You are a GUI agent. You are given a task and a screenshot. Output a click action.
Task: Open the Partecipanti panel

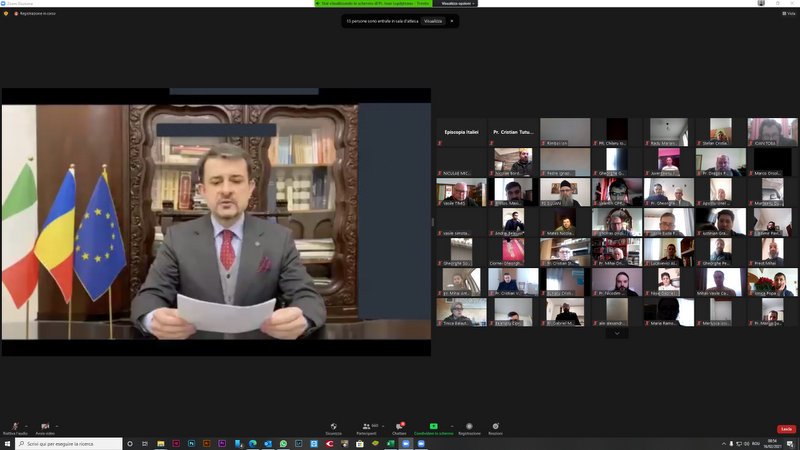pyautogui.click(x=367, y=426)
